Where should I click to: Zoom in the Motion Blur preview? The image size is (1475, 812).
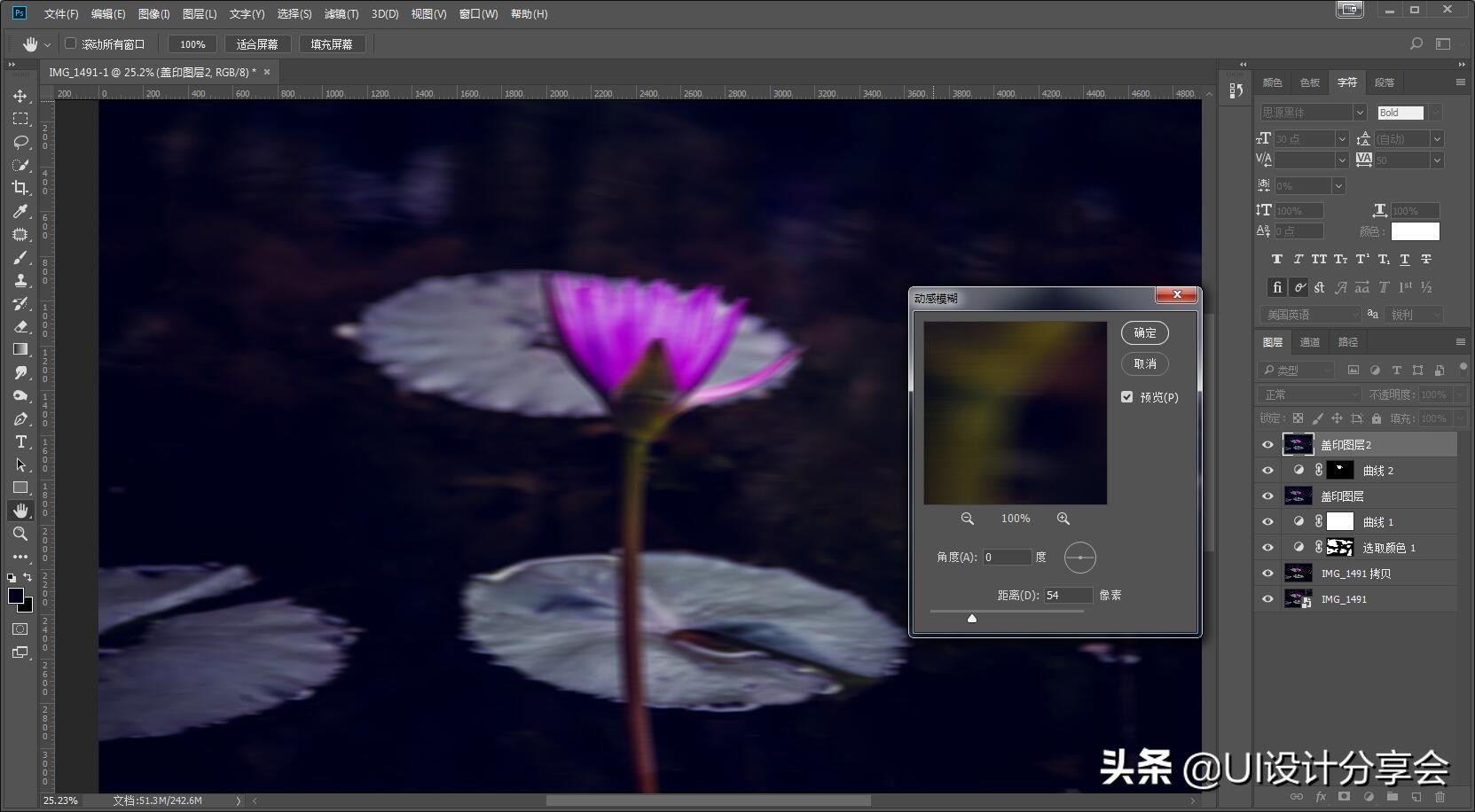point(1063,519)
